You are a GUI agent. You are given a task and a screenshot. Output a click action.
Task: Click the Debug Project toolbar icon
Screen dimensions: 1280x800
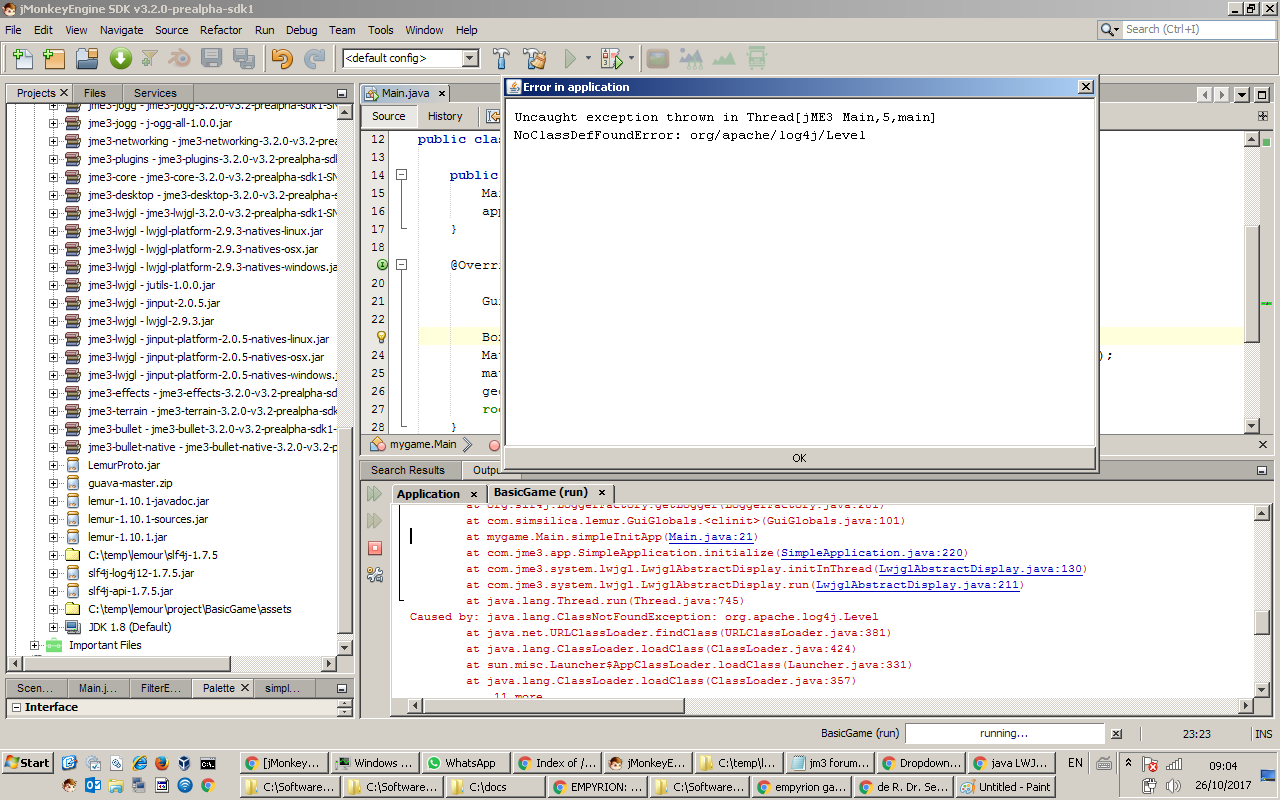[612, 58]
